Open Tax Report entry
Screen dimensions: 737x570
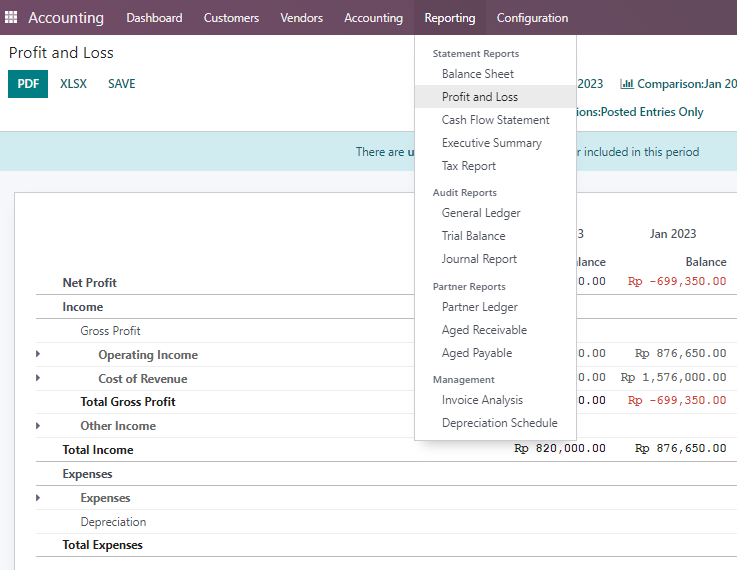pyautogui.click(x=495, y=166)
